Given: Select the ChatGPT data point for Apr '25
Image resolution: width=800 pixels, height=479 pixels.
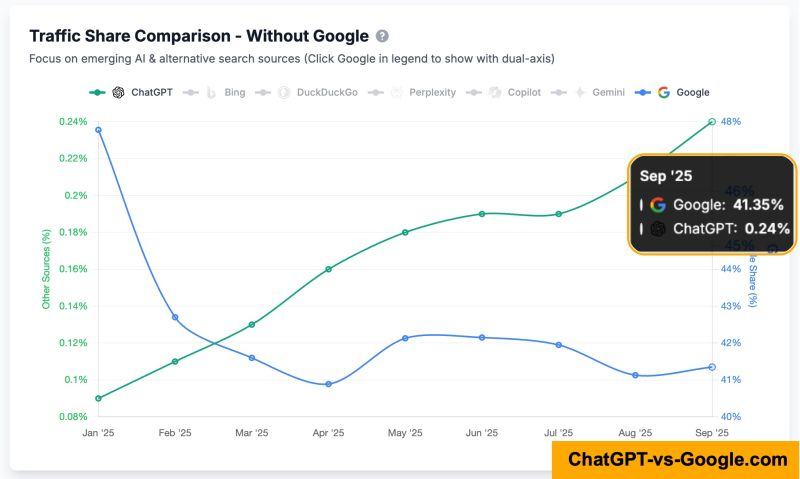Looking at the screenshot, I should (x=328, y=269).
